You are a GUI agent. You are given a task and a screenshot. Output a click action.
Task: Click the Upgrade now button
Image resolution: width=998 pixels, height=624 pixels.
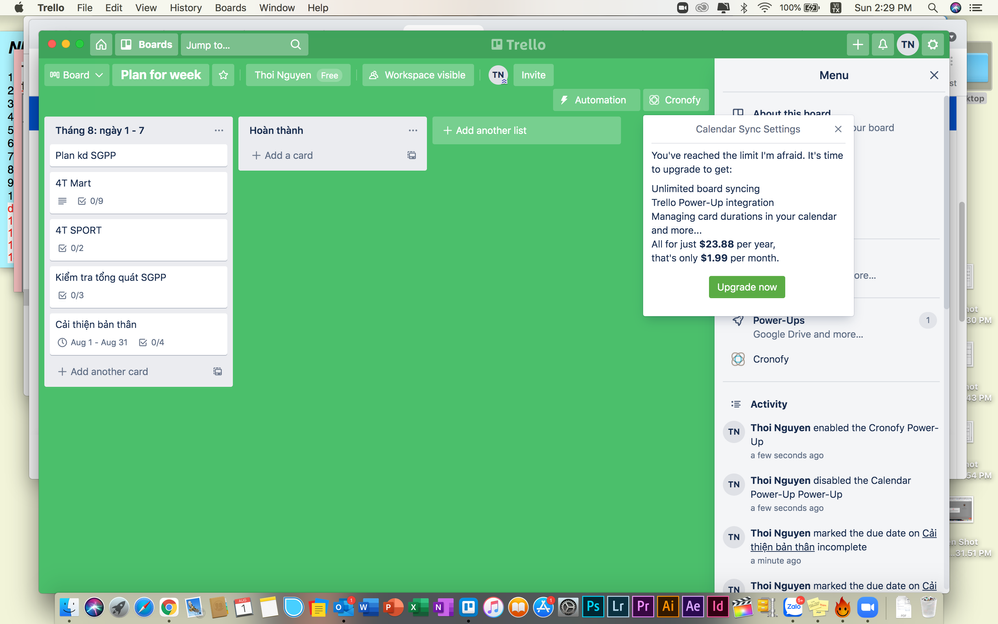(x=747, y=287)
